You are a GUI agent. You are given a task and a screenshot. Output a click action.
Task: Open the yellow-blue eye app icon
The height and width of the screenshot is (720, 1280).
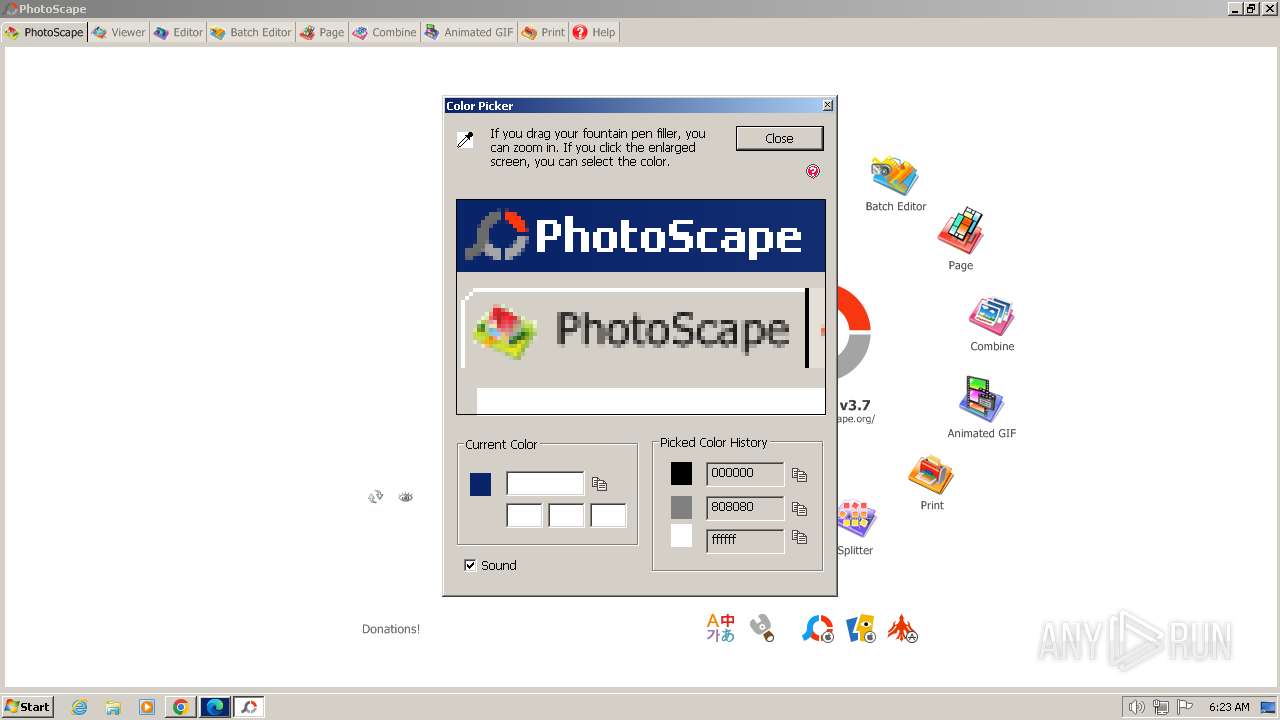click(861, 628)
